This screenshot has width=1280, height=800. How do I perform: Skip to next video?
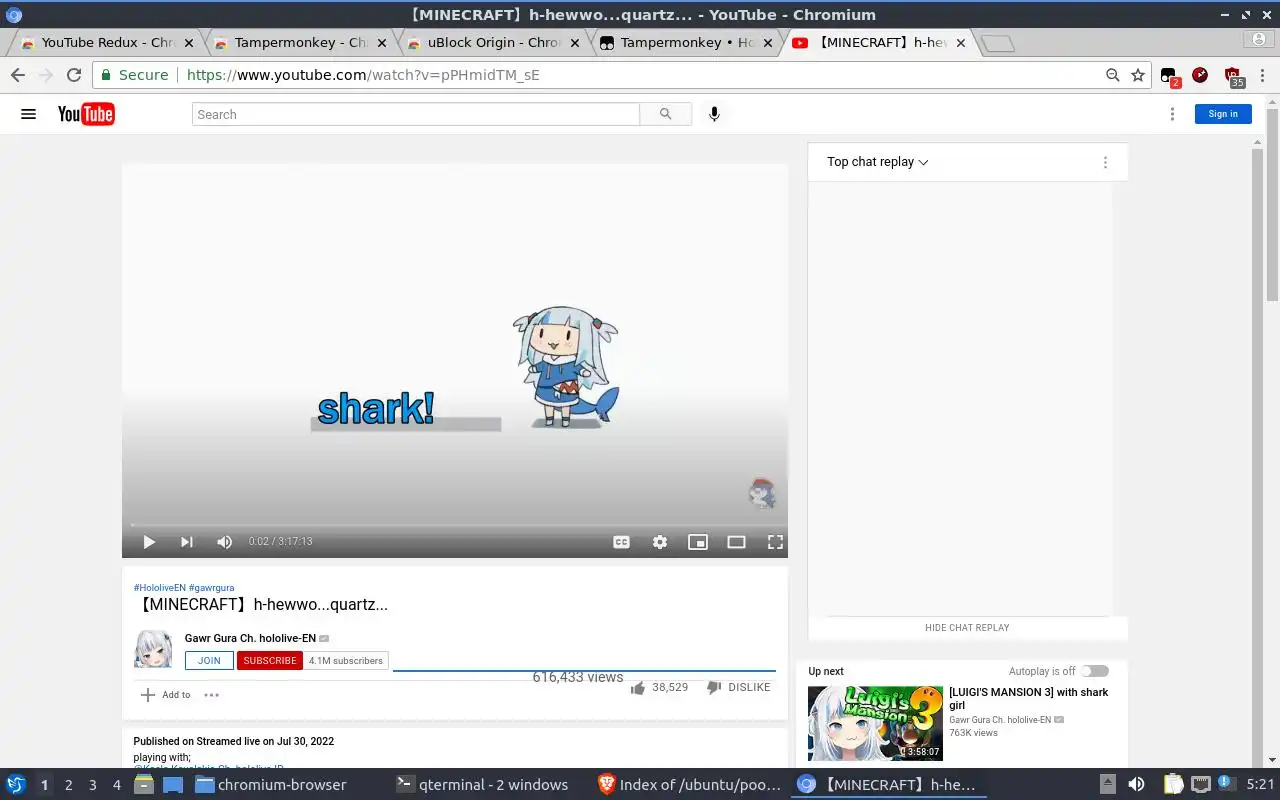(x=186, y=542)
